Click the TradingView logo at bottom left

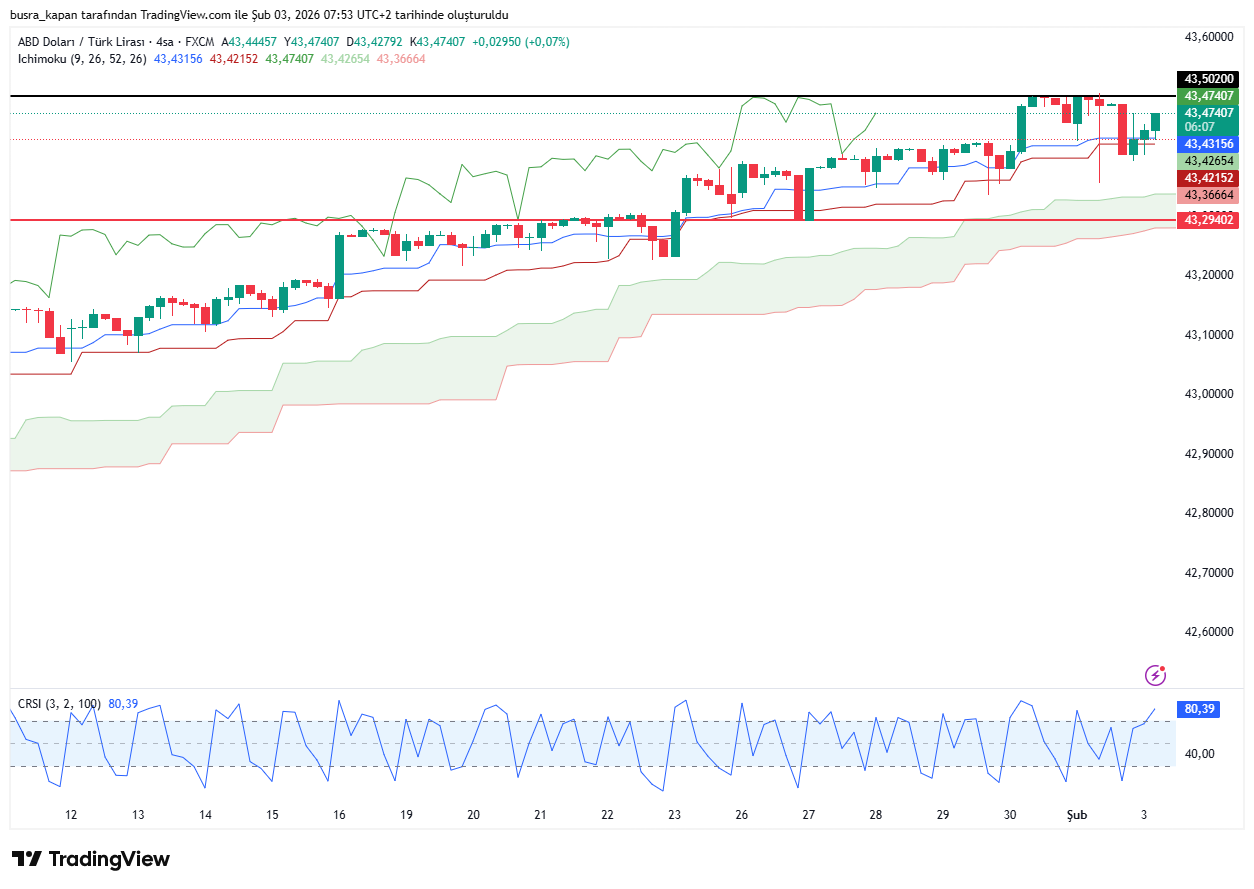91,859
